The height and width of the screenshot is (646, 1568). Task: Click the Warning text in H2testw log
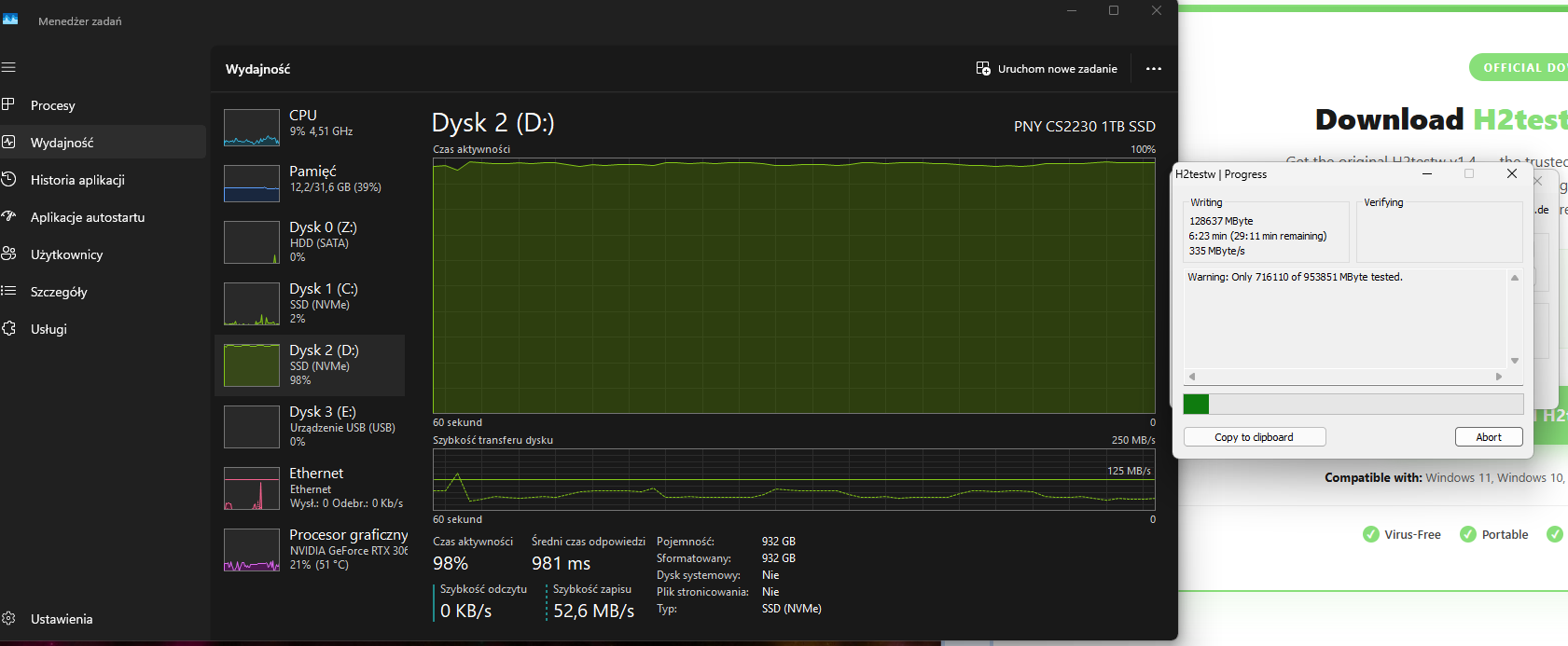[x=1295, y=277]
